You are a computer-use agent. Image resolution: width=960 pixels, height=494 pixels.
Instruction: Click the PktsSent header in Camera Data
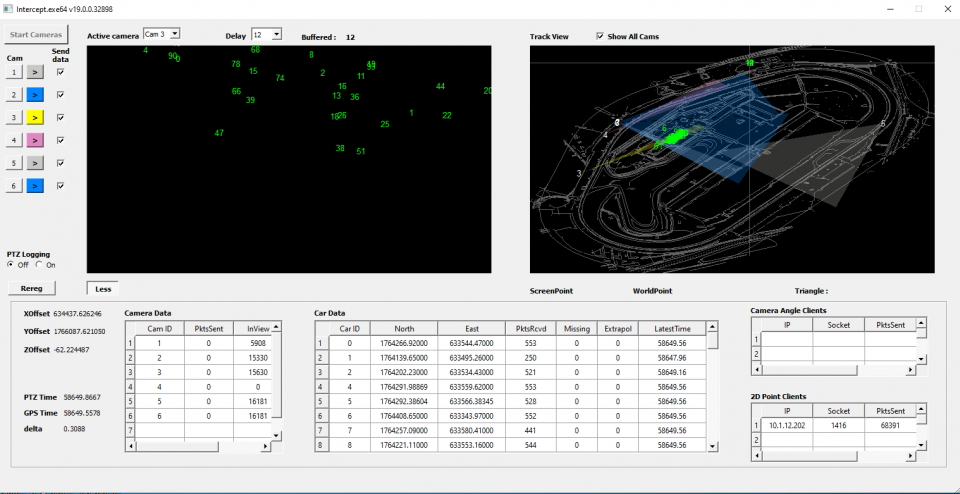(x=209, y=329)
